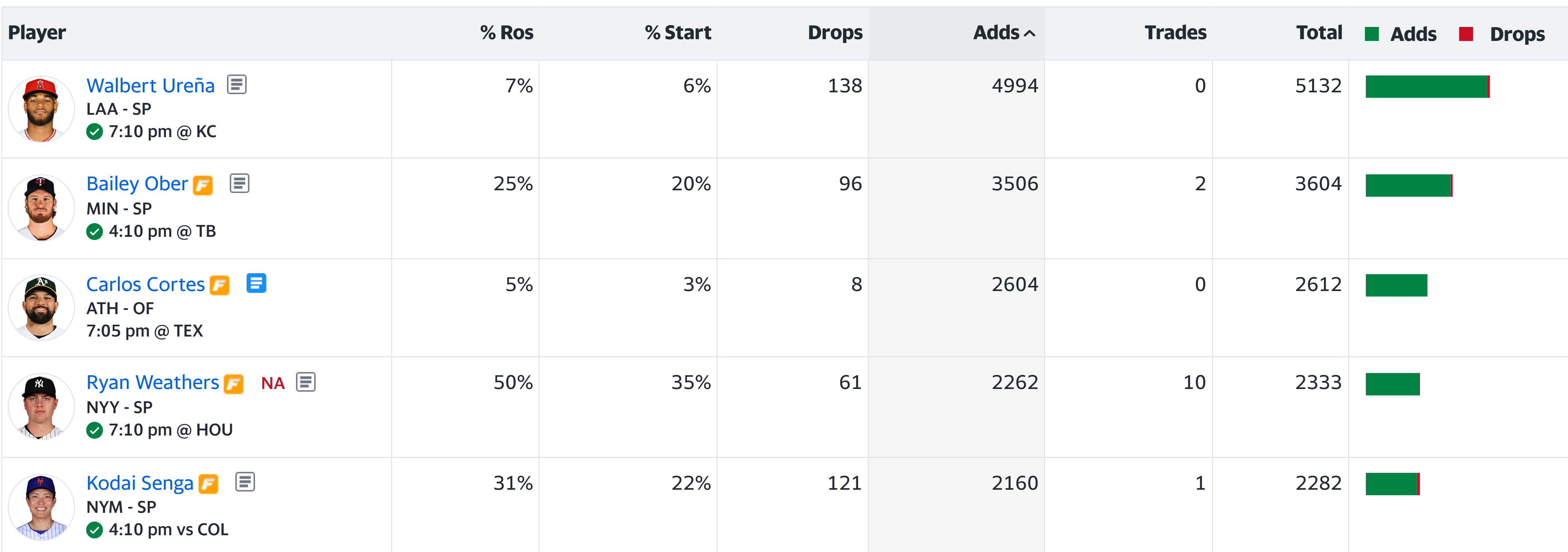Click Carlos Cortes headshot thumbnail
Screen dimensions: 1568x552
[41, 307]
